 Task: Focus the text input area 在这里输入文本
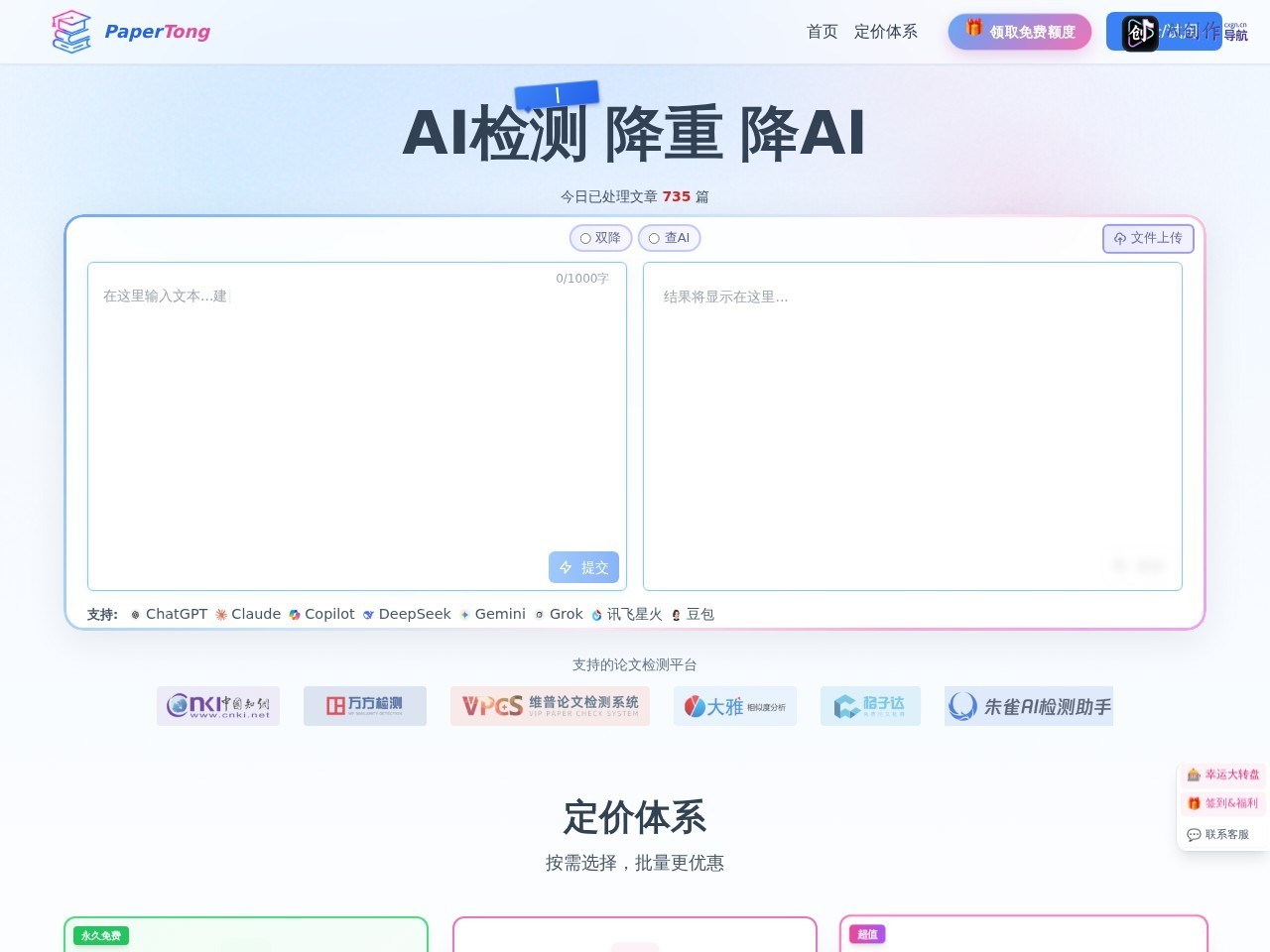357,426
